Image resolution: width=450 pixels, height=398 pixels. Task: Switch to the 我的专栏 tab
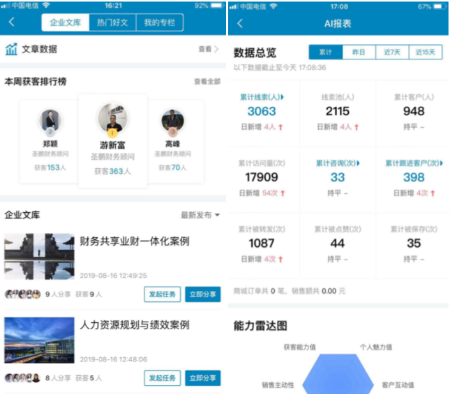click(160, 22)
